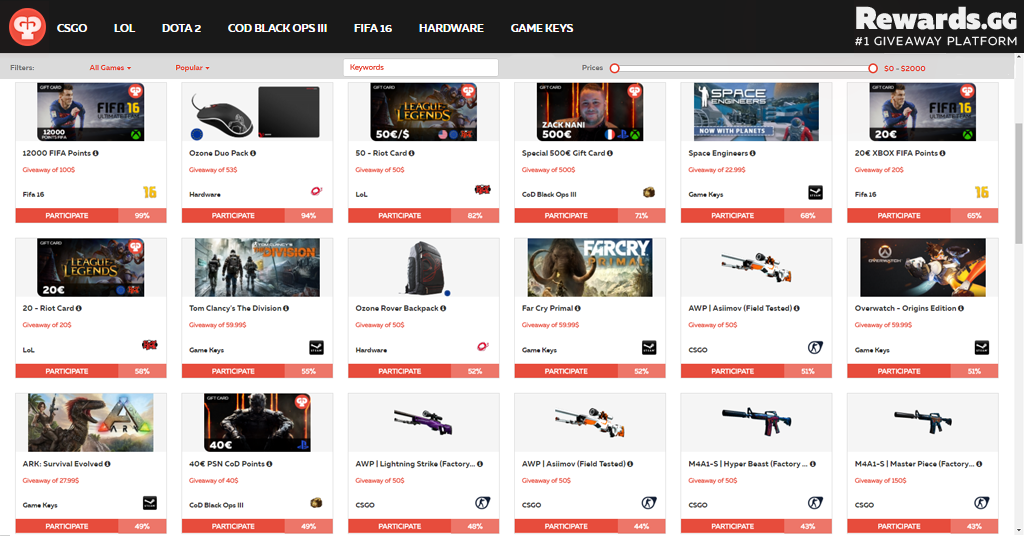The height and width of the screenshot is (536, 1024).
Task: Open the GAME KEYS category
Action: [x=542, y=28]
